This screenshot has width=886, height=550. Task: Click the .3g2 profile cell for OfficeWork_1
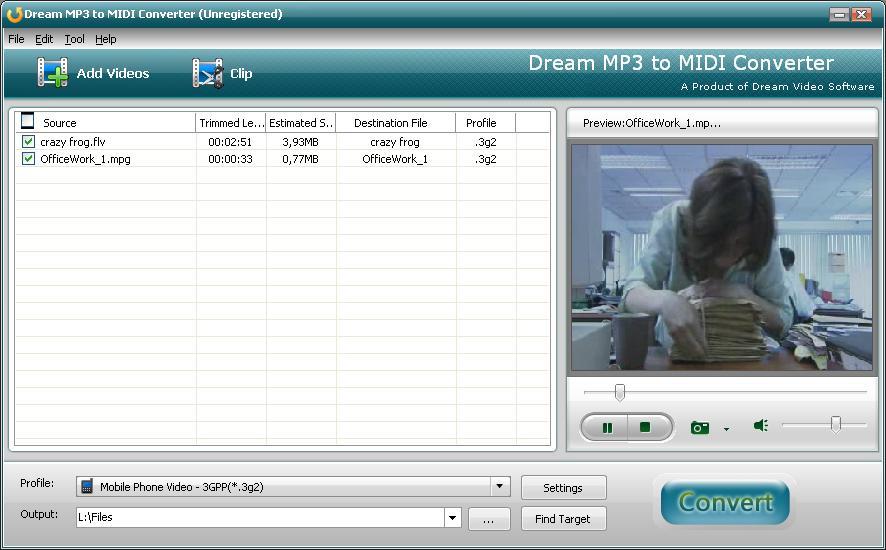tap(485, 159)
